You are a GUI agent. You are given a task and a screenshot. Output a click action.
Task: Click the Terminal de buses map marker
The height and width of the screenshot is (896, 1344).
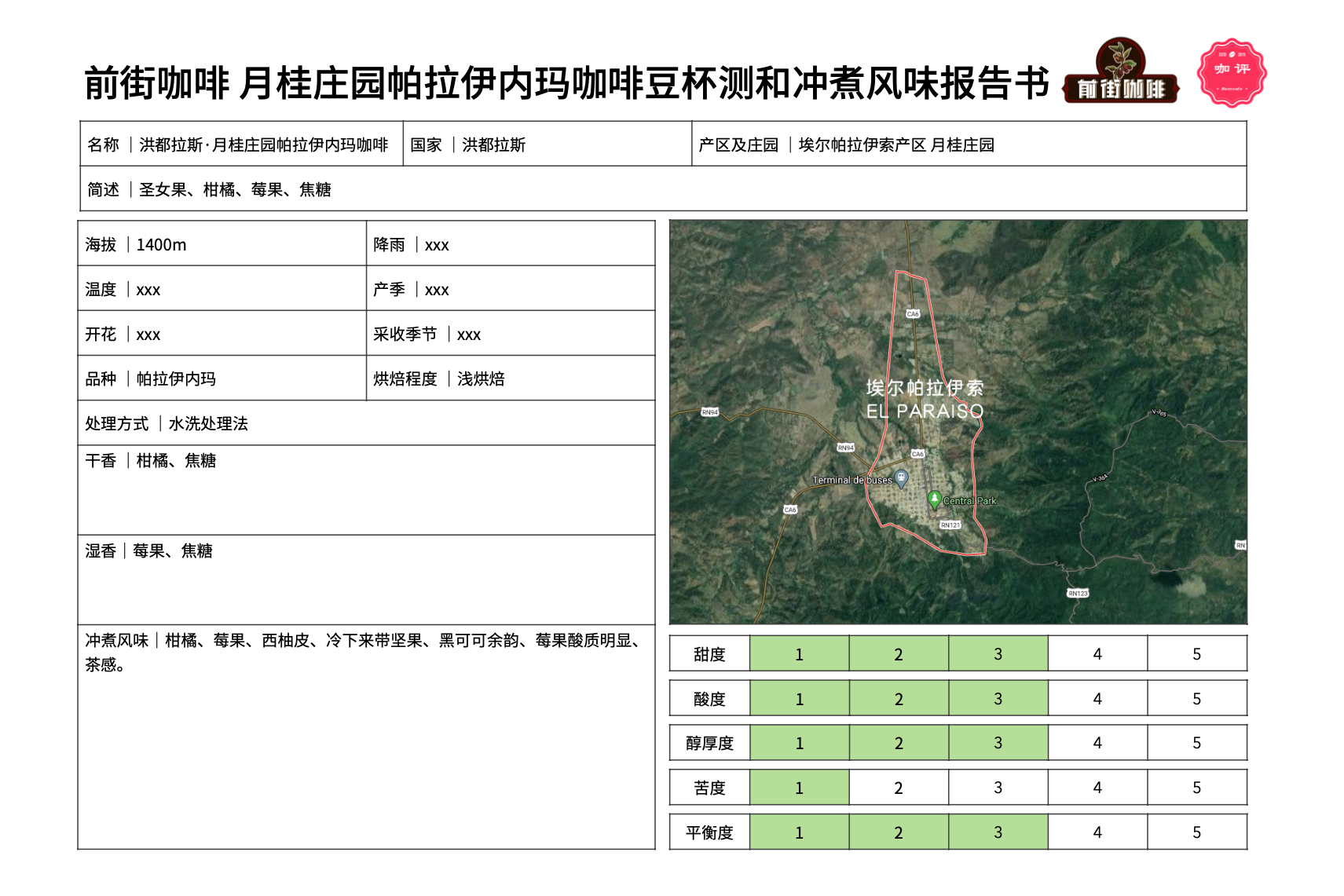902,477
